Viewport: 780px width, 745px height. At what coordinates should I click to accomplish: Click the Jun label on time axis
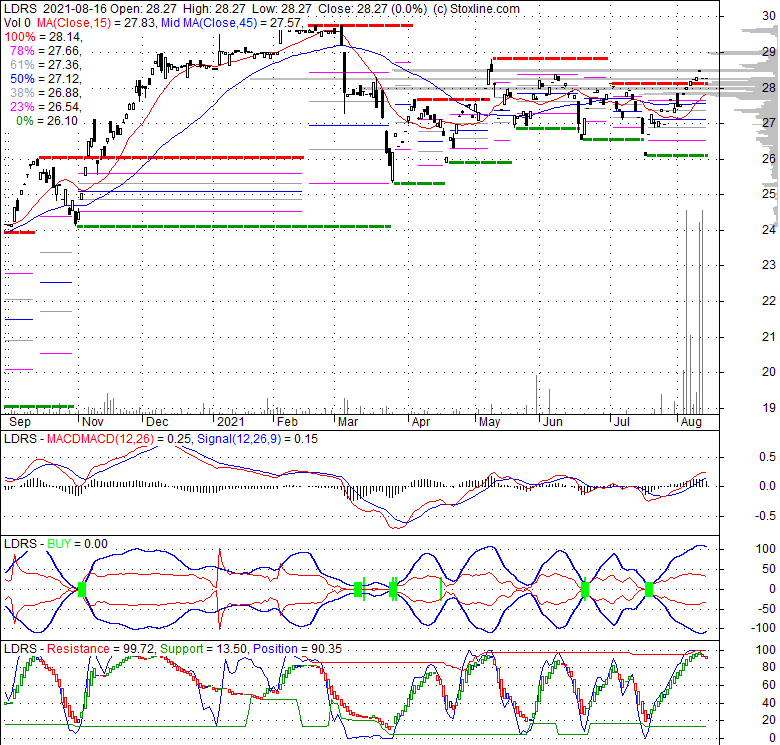pyautogui.click(x=553, y=422)
